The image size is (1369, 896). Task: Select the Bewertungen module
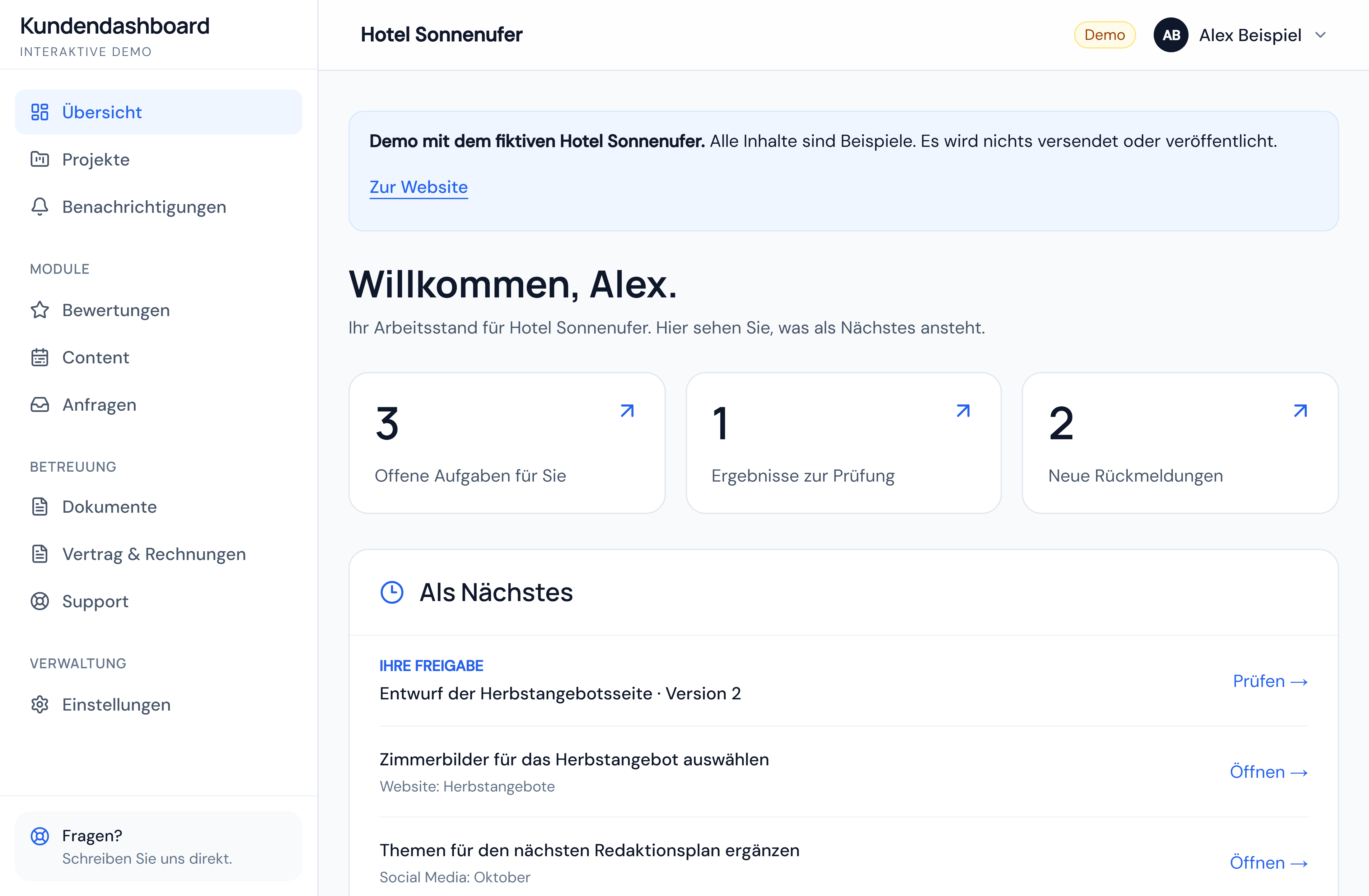coord(158,310)
